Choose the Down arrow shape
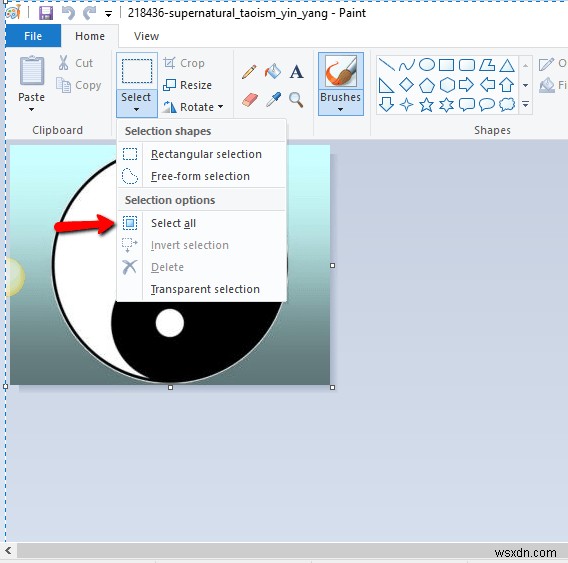The width and height of the screenshot is (568, 563). [386, 105]
